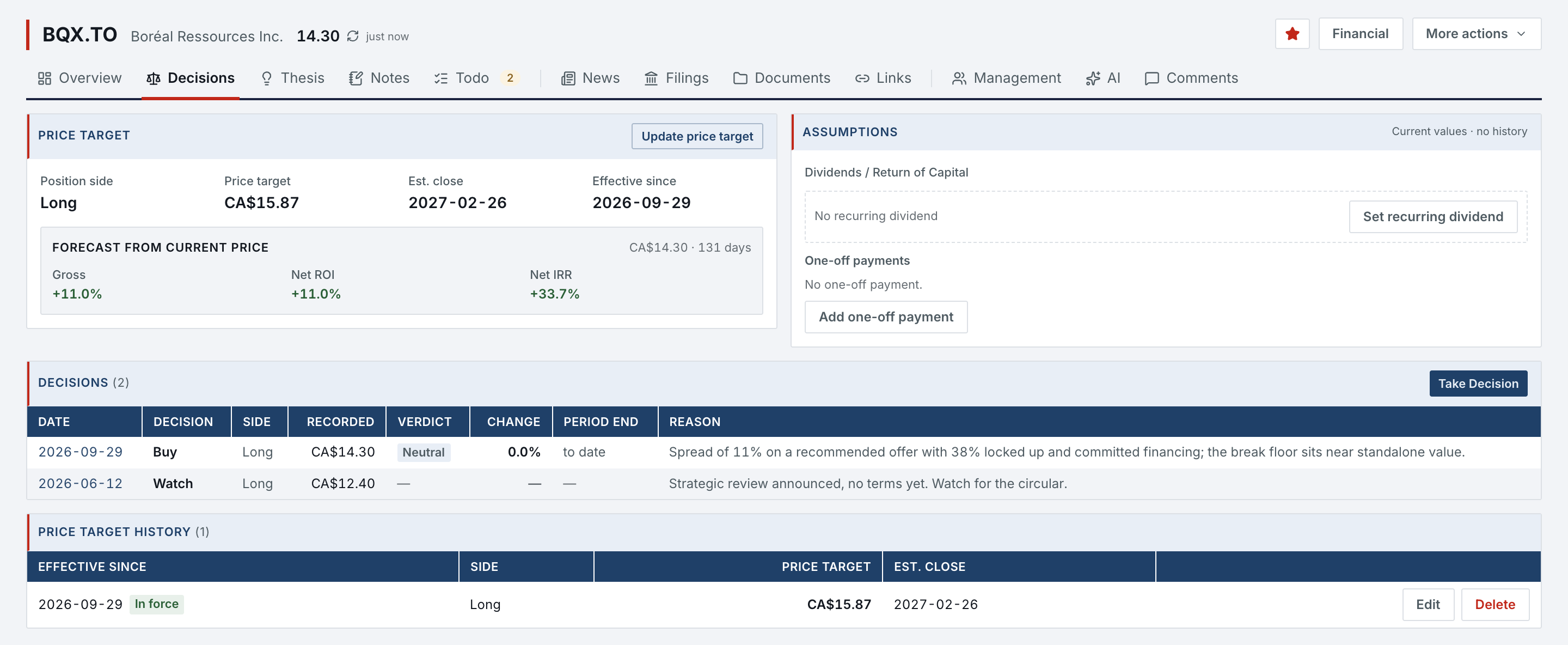Click the Filings bank building icon
1568x645 pixels.
pyautogui.click(x=651, y=78)
